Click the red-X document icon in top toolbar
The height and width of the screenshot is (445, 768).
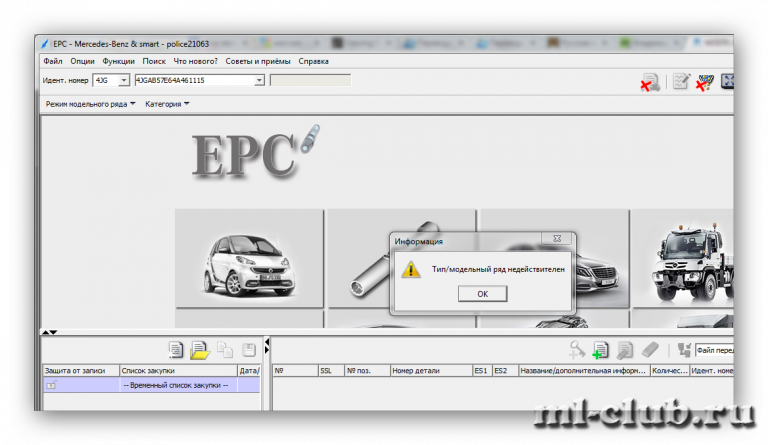650,82
